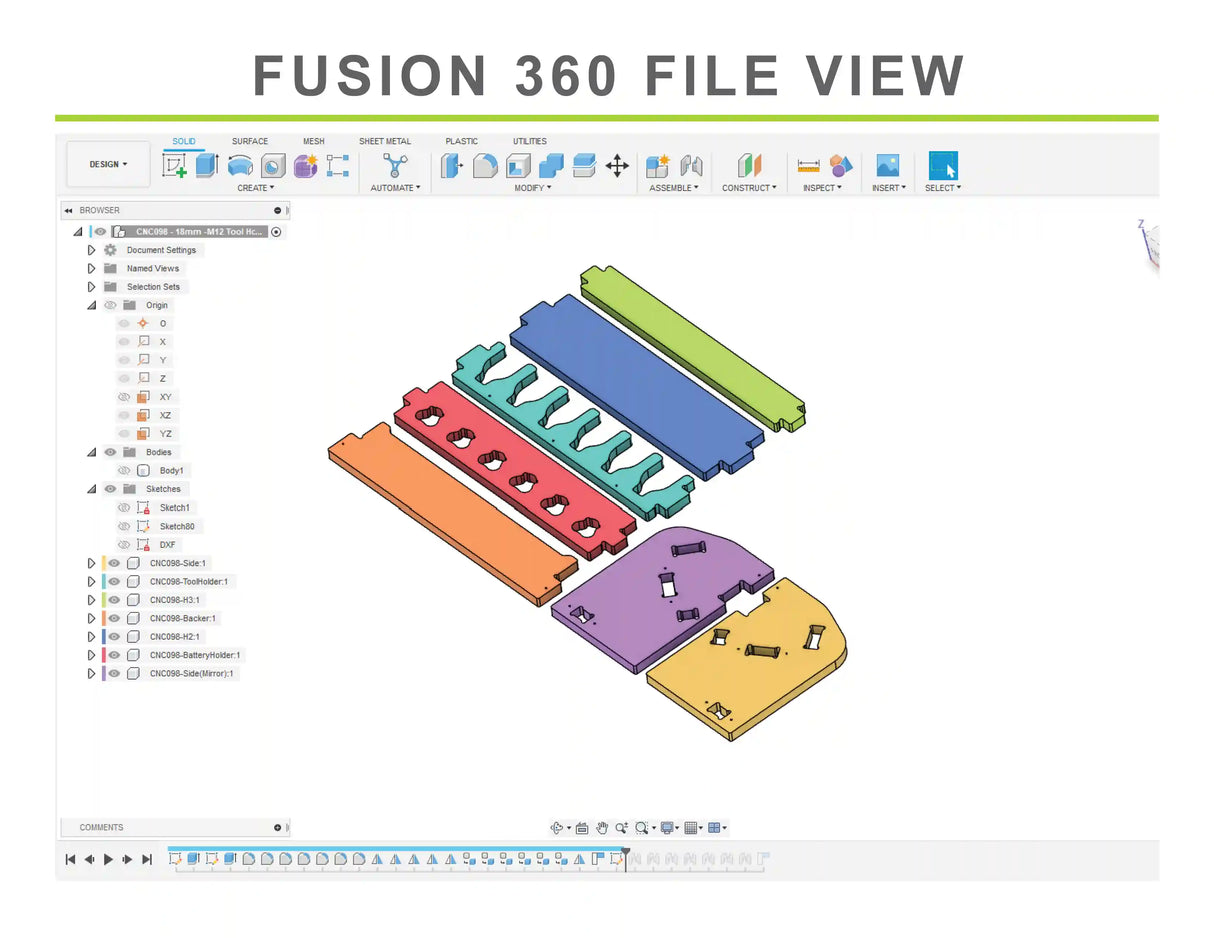This screenshot has height=938, width=1214.
Task: Select the Move/Copy tool
Action: (617, 166)
